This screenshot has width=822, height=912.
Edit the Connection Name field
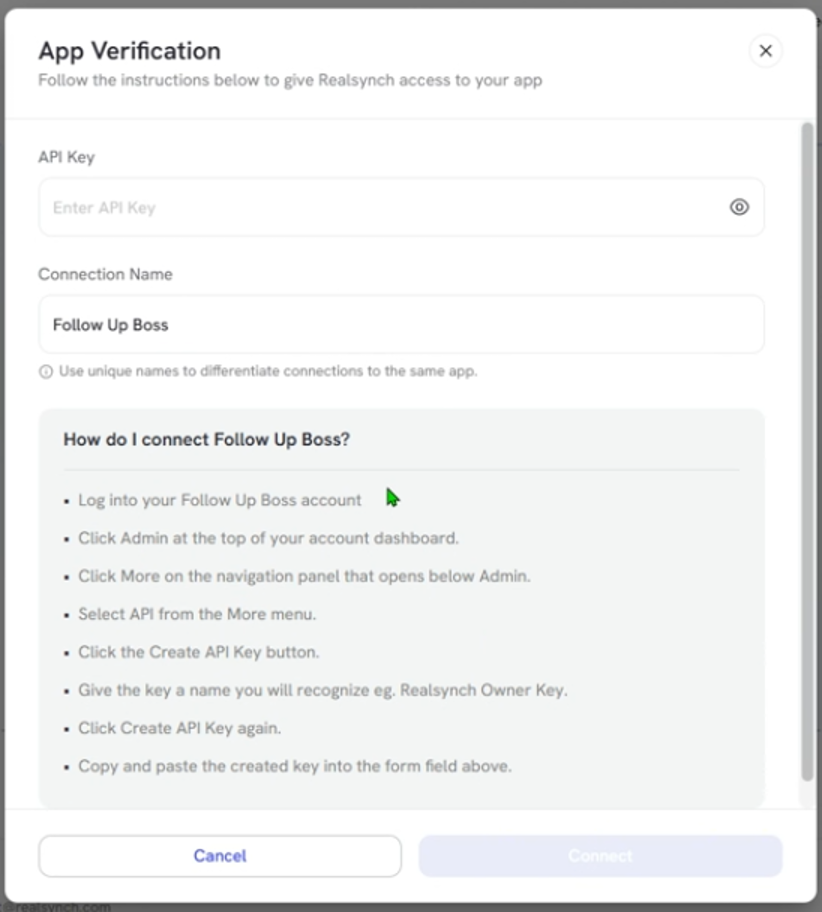tap(401, 325)
